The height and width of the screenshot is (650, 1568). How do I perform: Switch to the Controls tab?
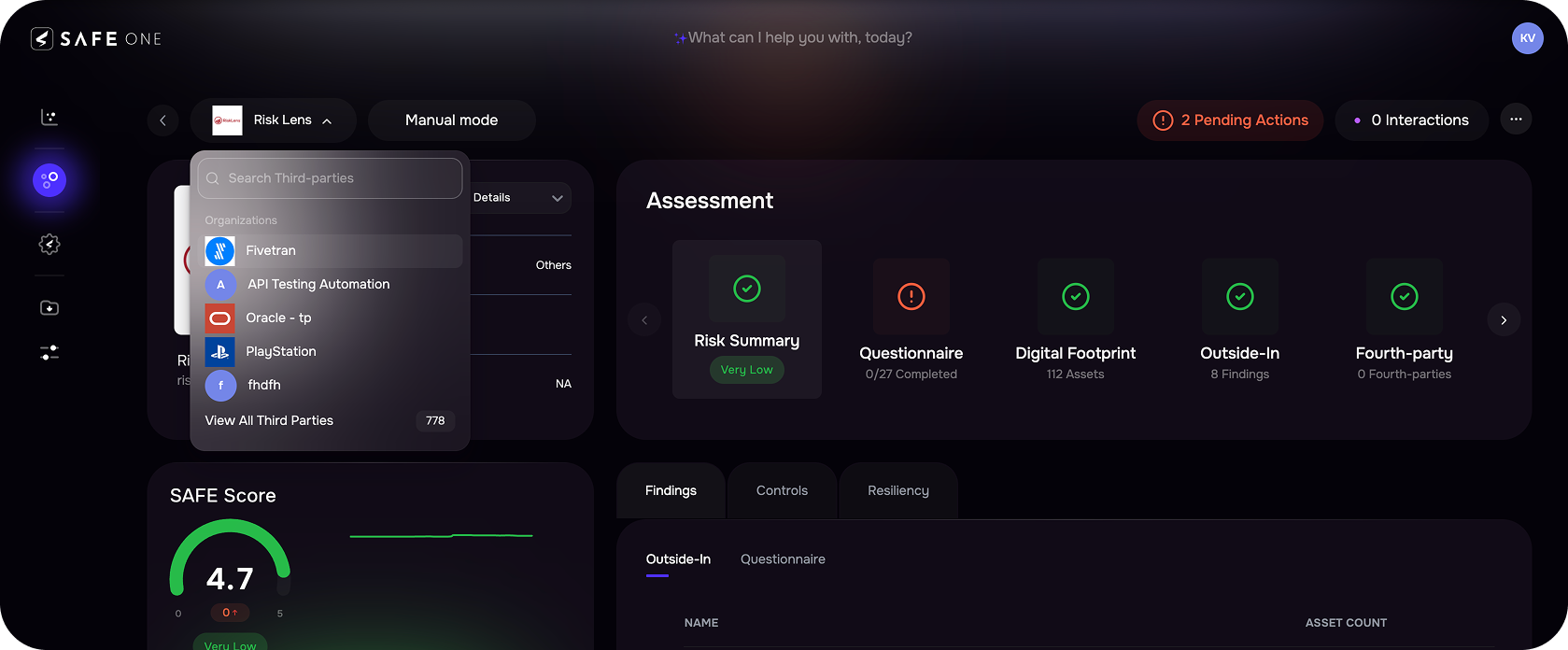(x=783, y=491)
